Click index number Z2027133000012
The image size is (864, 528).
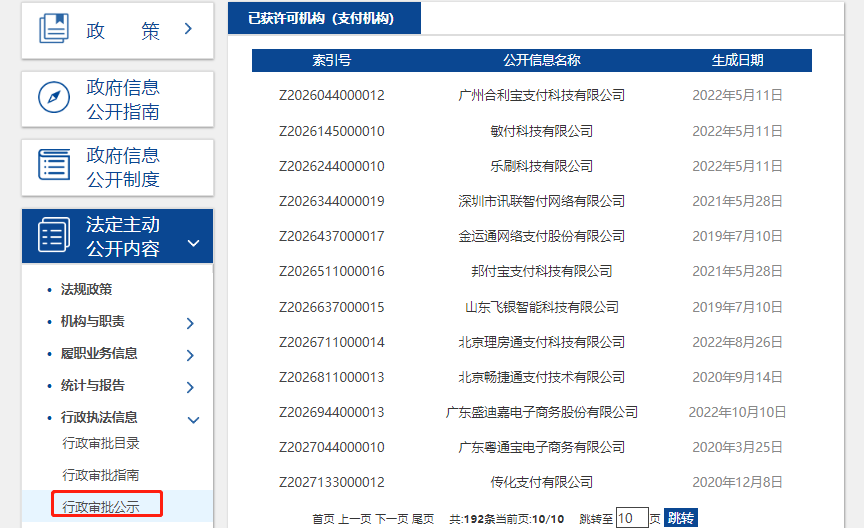point(332,482)
